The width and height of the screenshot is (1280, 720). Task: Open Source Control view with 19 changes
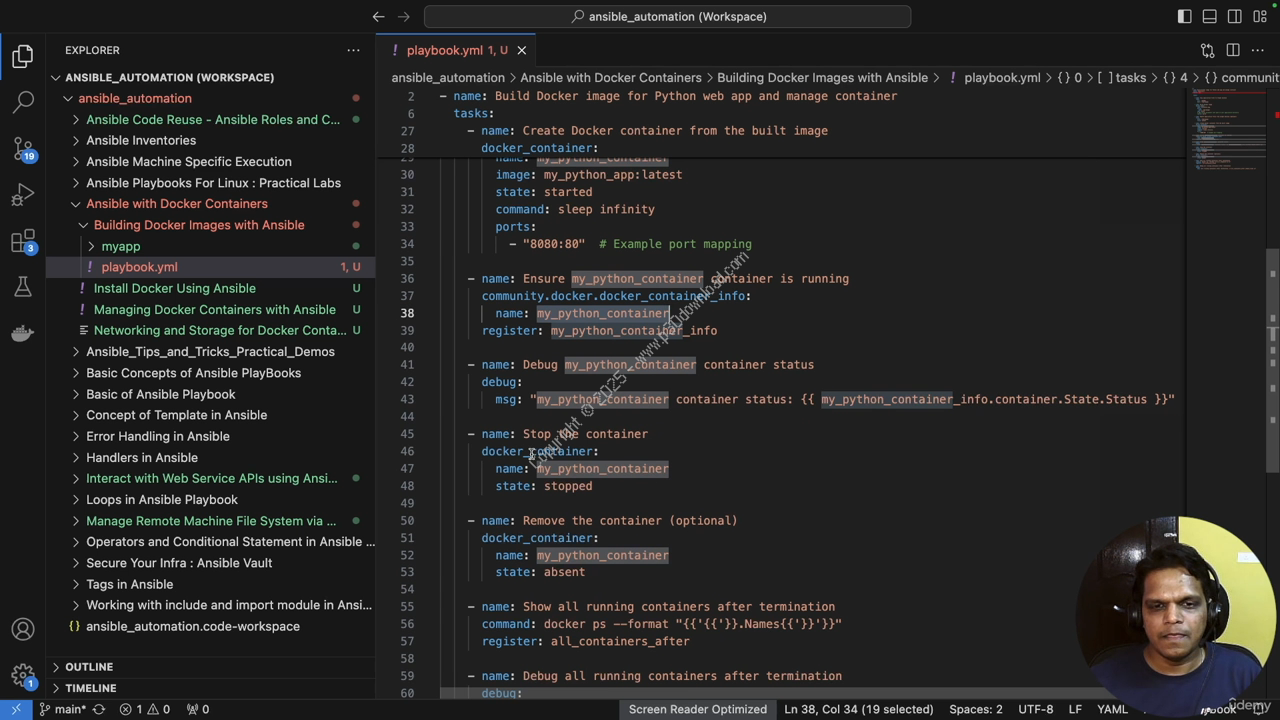pos(23,148)
